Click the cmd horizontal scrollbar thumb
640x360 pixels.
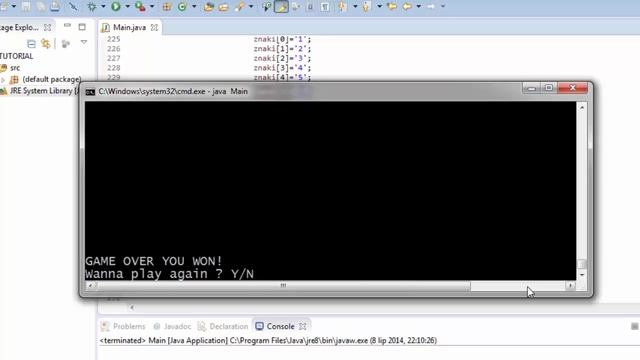(283, 286)
